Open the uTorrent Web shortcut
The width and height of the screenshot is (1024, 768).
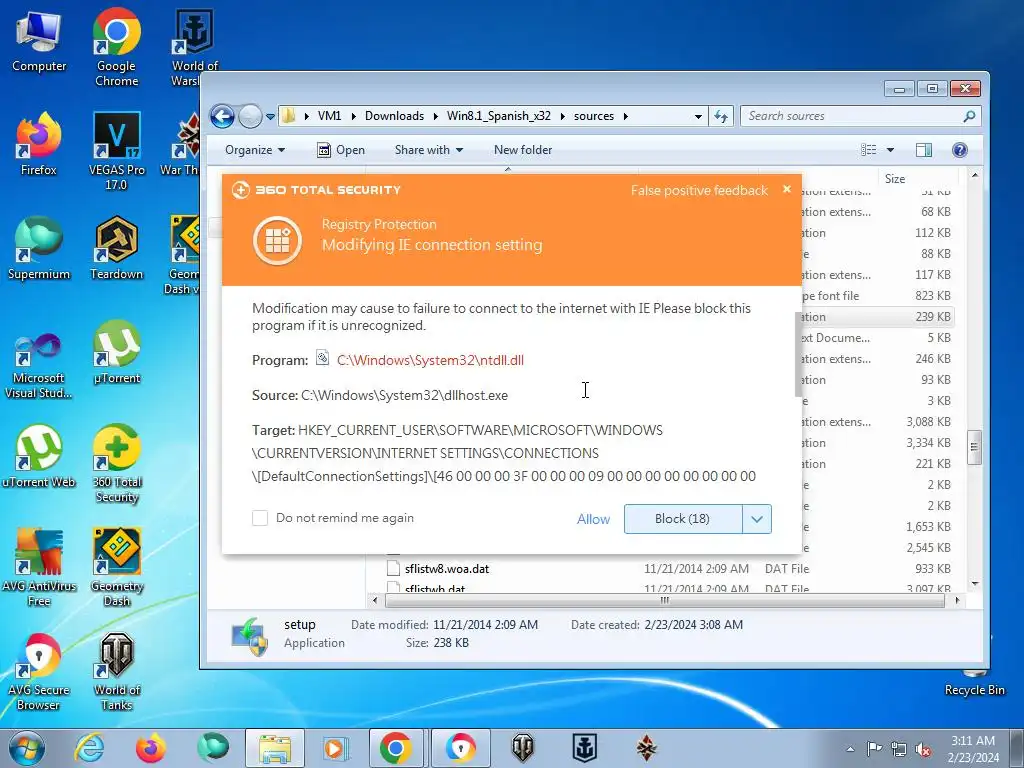[39, 457]
